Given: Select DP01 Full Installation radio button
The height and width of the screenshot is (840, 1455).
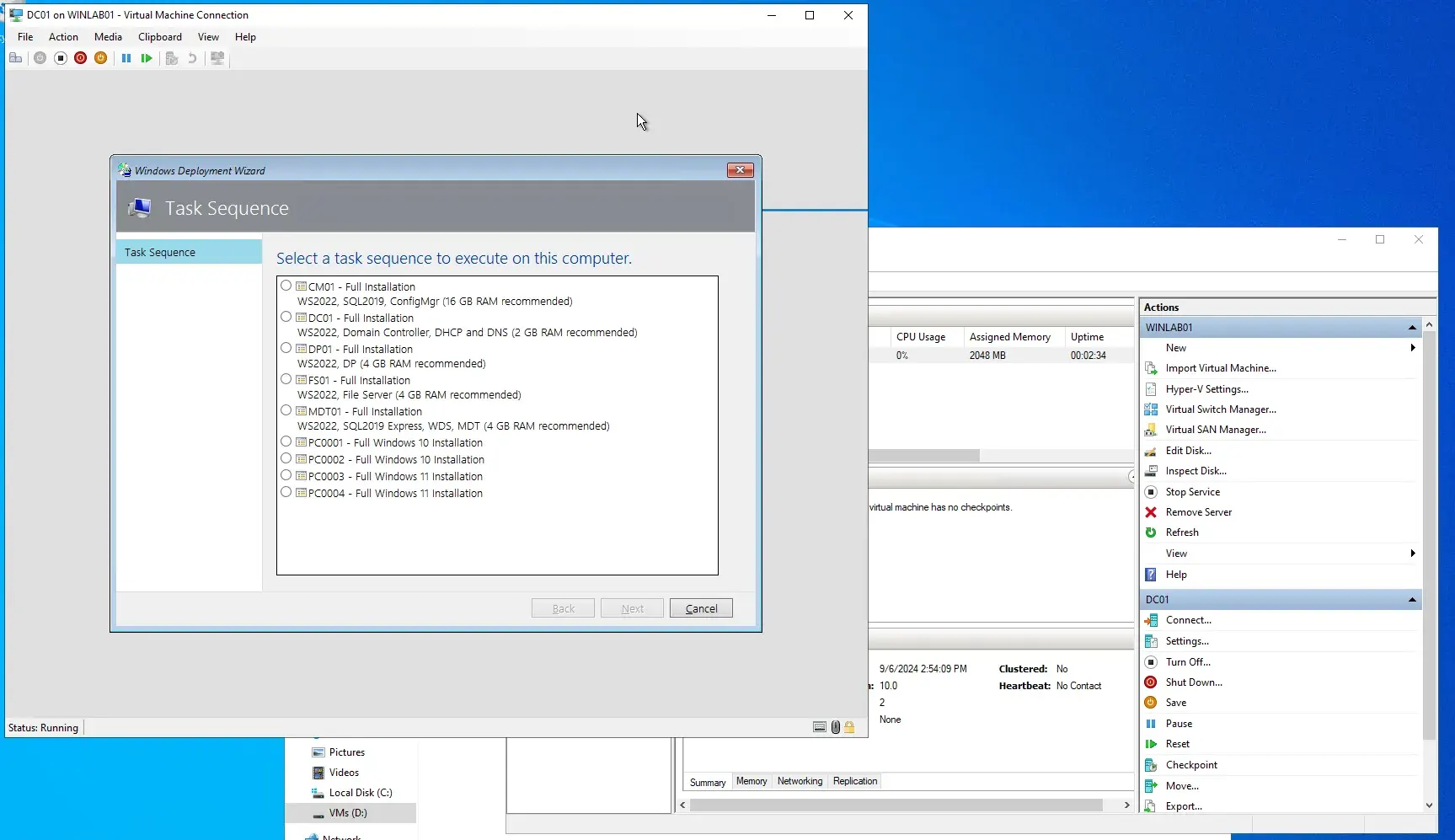Looking at the screenshot, I should [x=286, y=348].
